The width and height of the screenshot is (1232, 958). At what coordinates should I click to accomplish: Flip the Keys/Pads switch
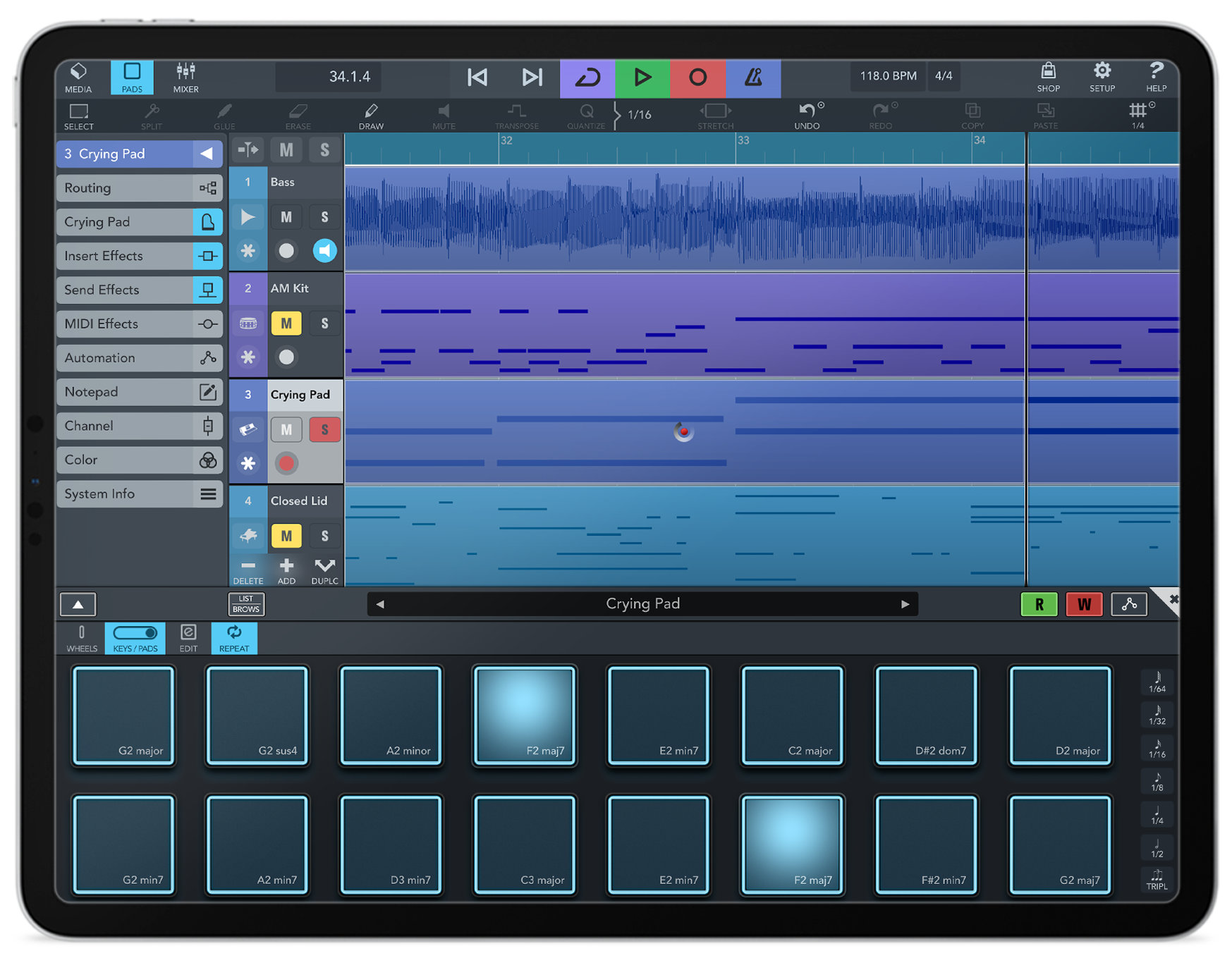[135, 632]
